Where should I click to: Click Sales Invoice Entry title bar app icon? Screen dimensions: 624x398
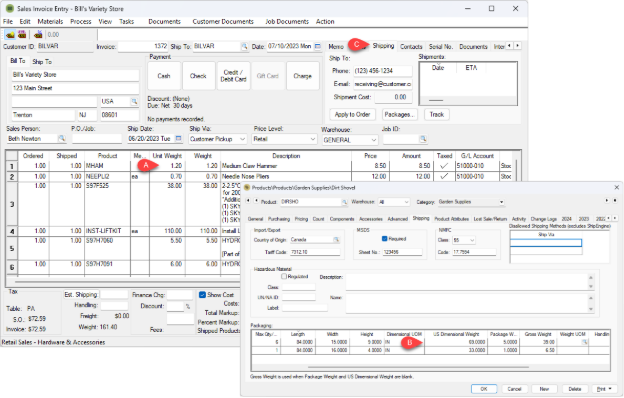10,8
